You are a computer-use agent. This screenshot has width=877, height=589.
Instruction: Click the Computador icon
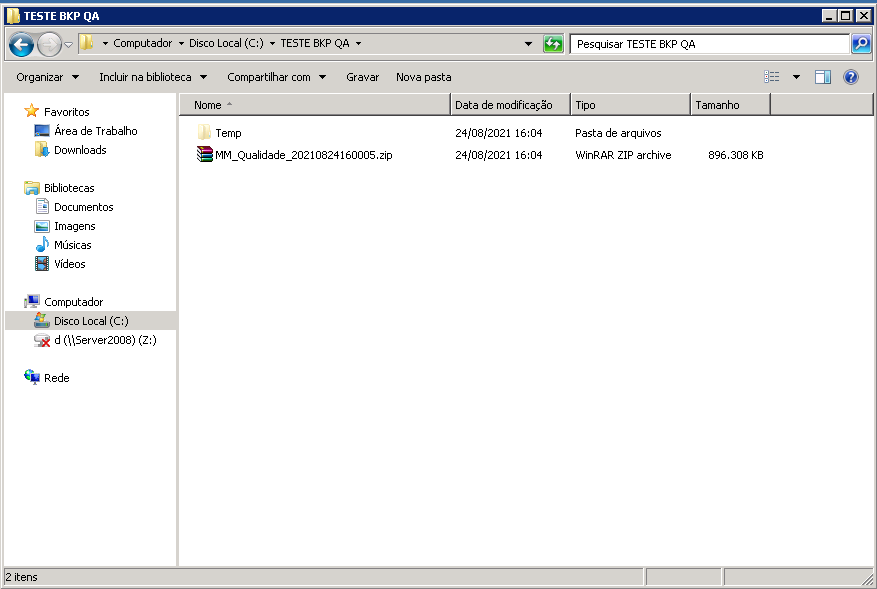[32, 301]
